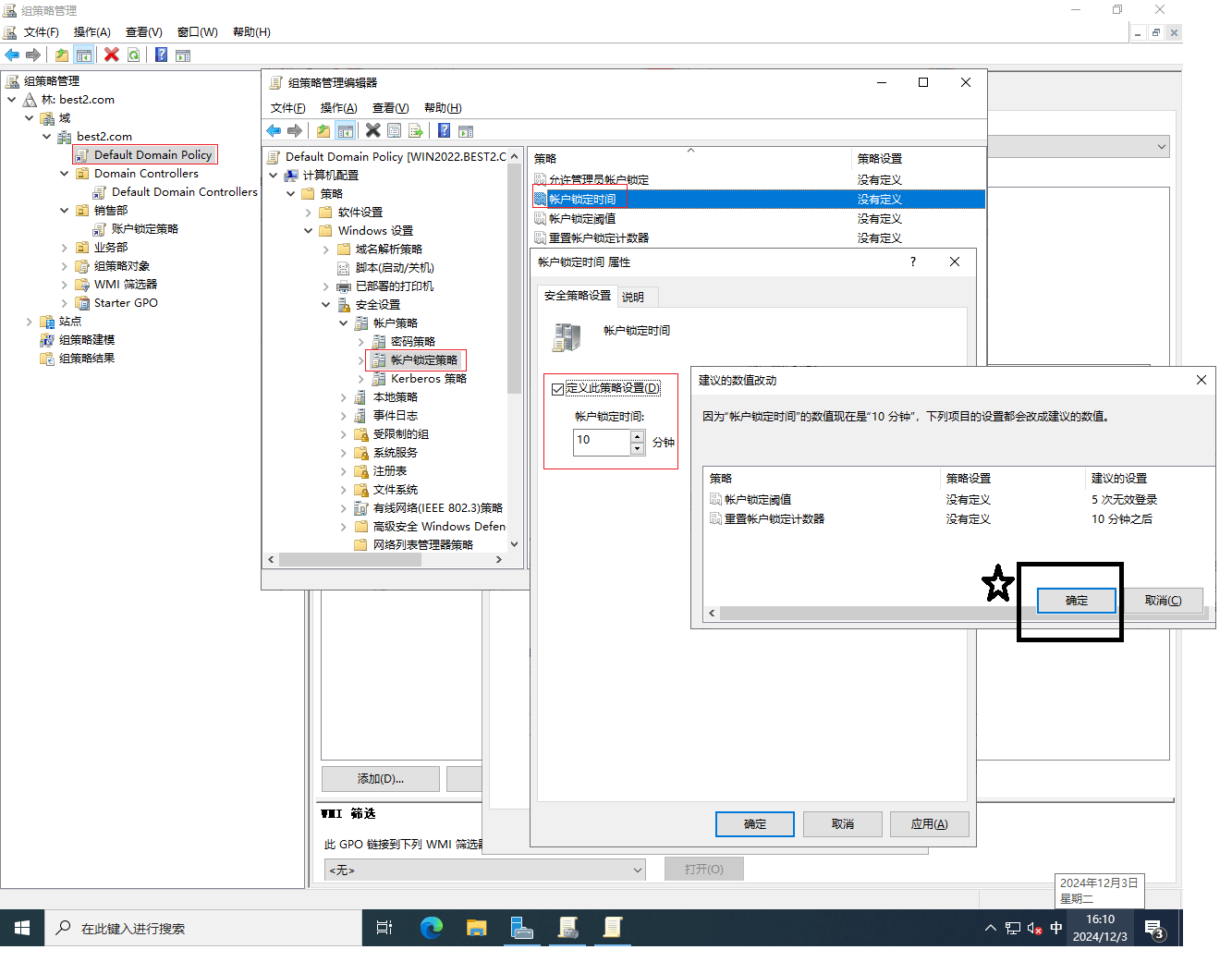Open the Windows Start menu
The height and width of the screenshot is (974, 1232).
coord(22,928)
